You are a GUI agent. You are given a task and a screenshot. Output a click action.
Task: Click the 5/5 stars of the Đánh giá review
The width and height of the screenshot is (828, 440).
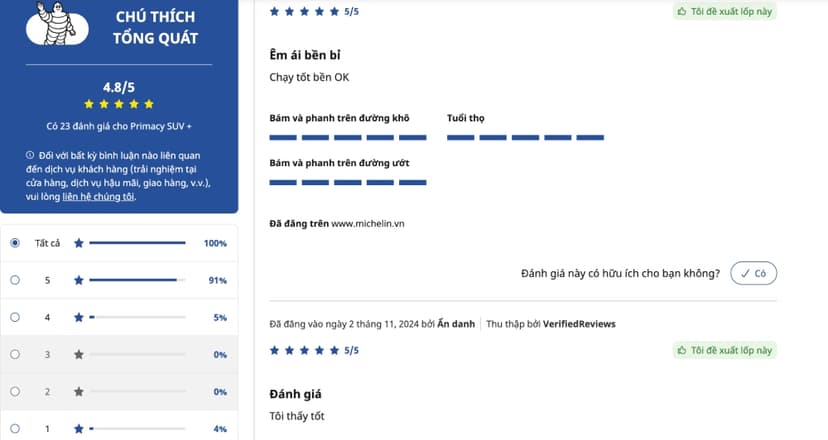point(314,350)
